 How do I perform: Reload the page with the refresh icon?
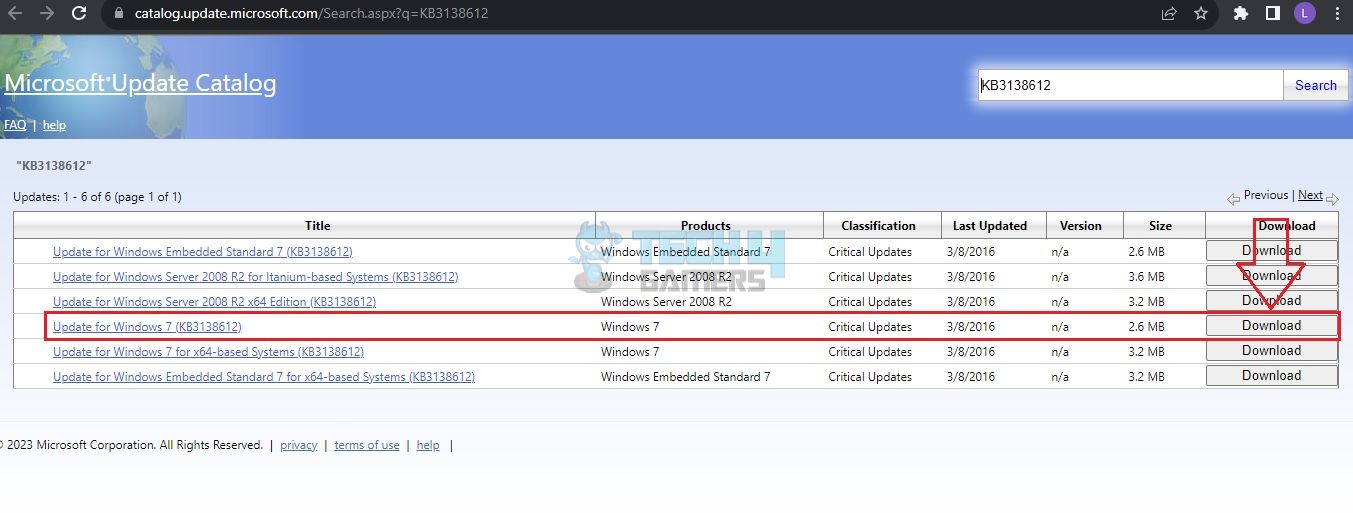(80, 14)
